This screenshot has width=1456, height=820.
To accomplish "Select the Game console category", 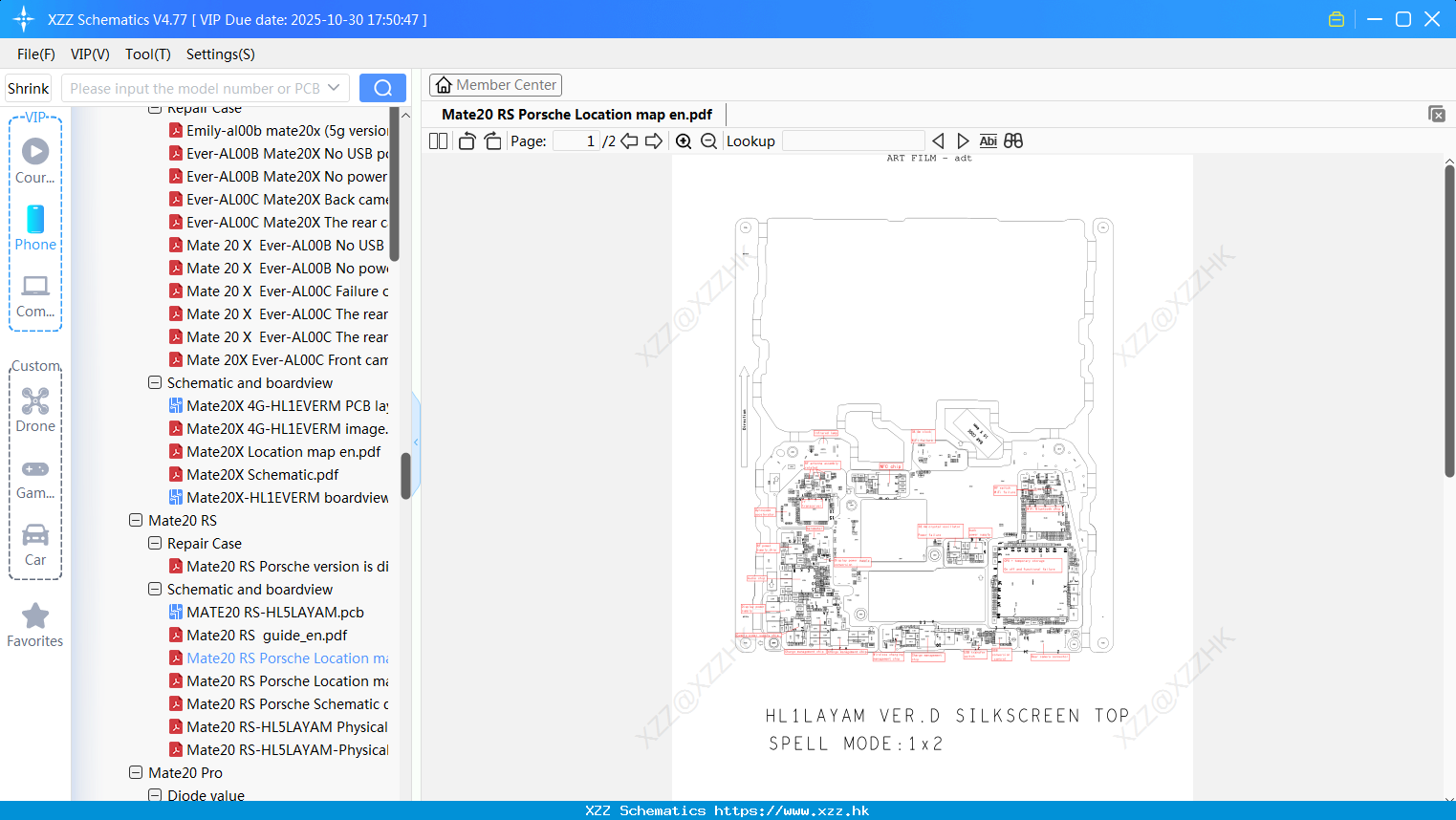I will (35, 478).
